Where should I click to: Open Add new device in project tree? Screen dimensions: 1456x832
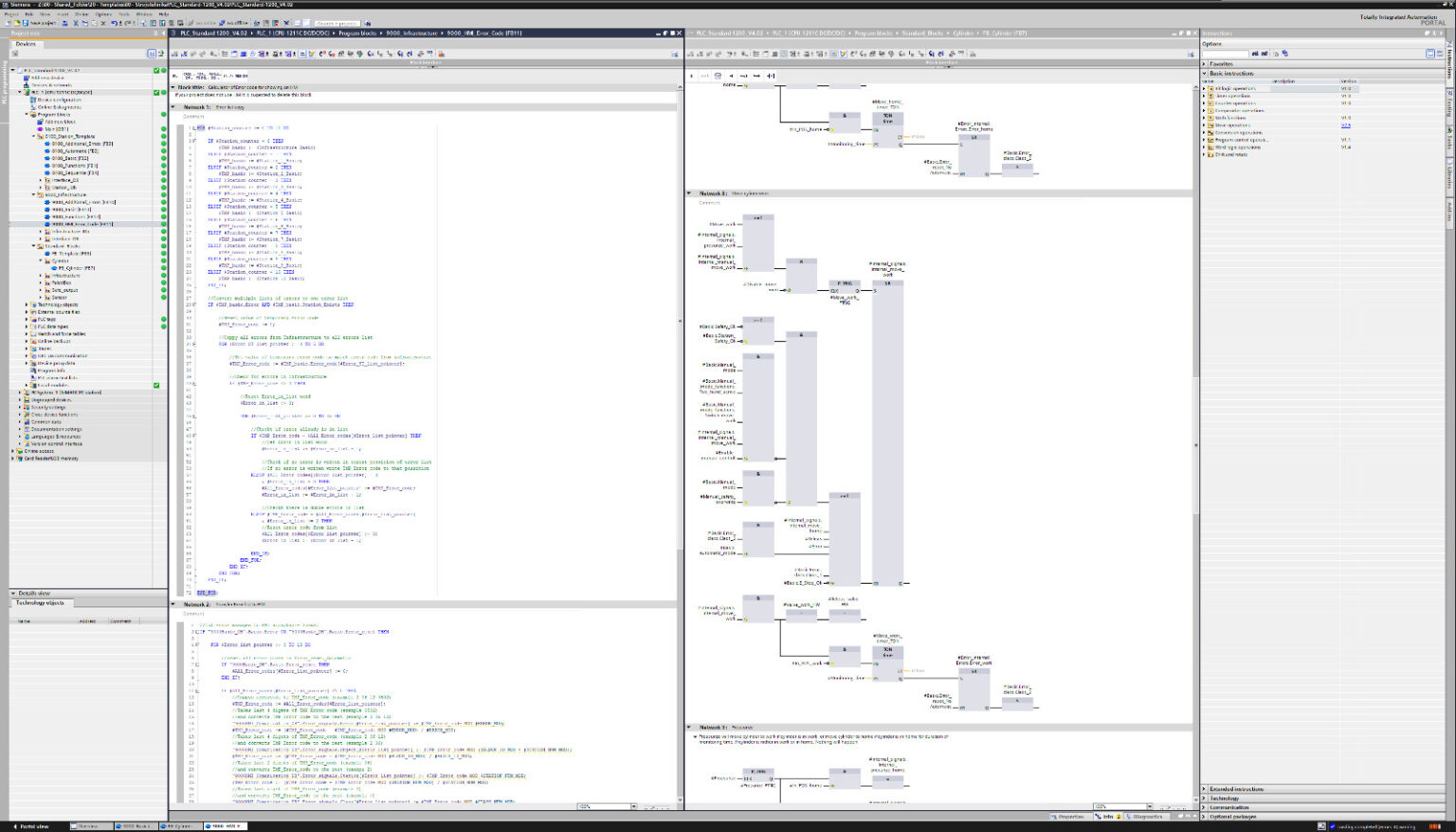[45, 78]
